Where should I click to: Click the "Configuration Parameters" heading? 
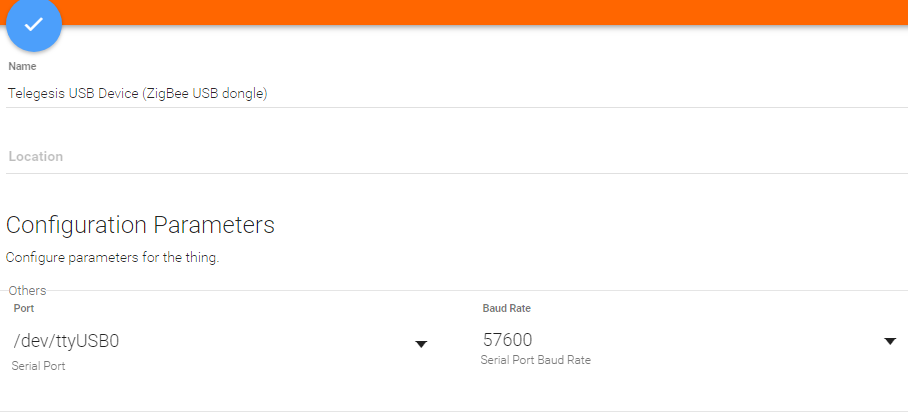[x=140, y=225]
